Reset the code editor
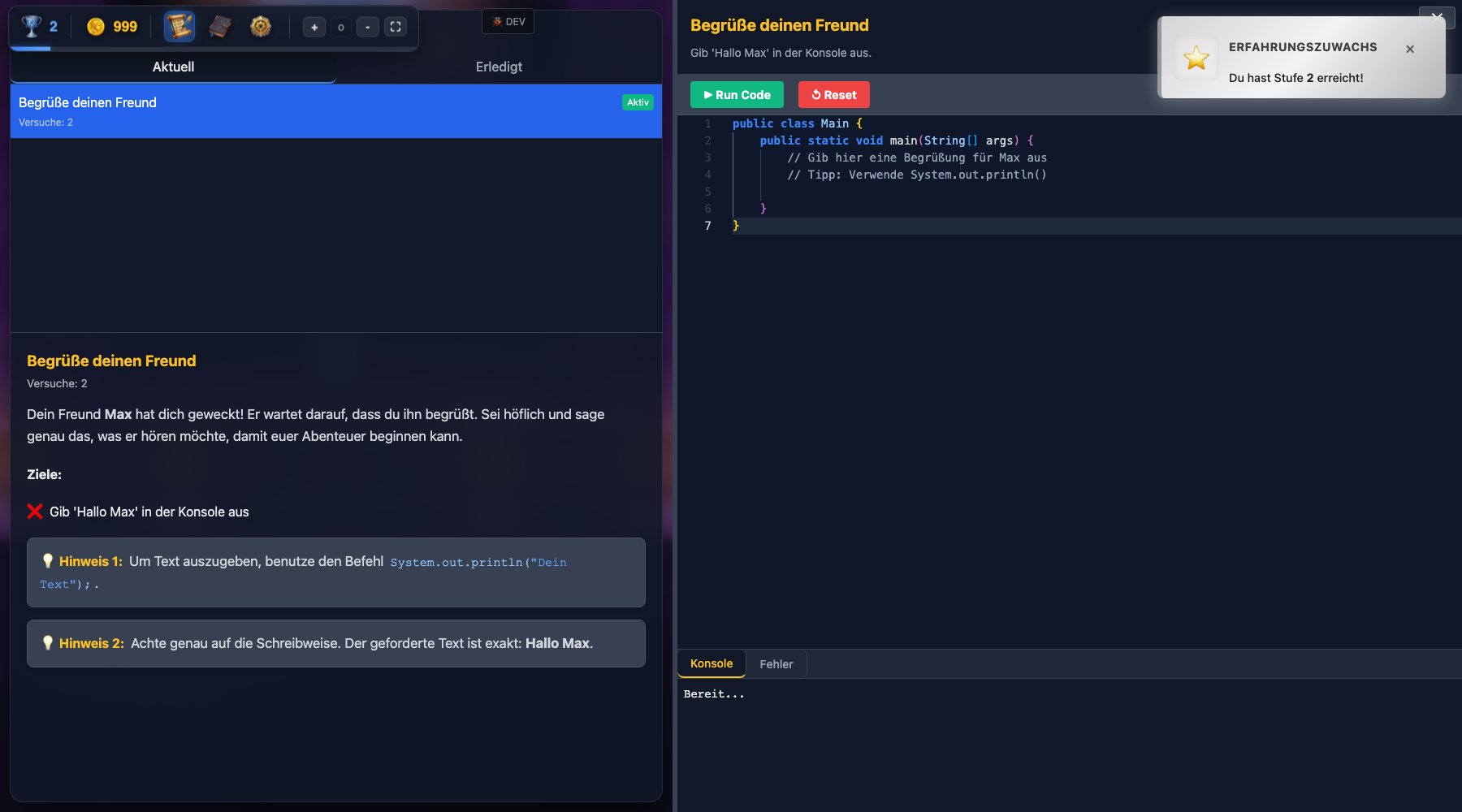1462x812 pixels. click(833, 94)
